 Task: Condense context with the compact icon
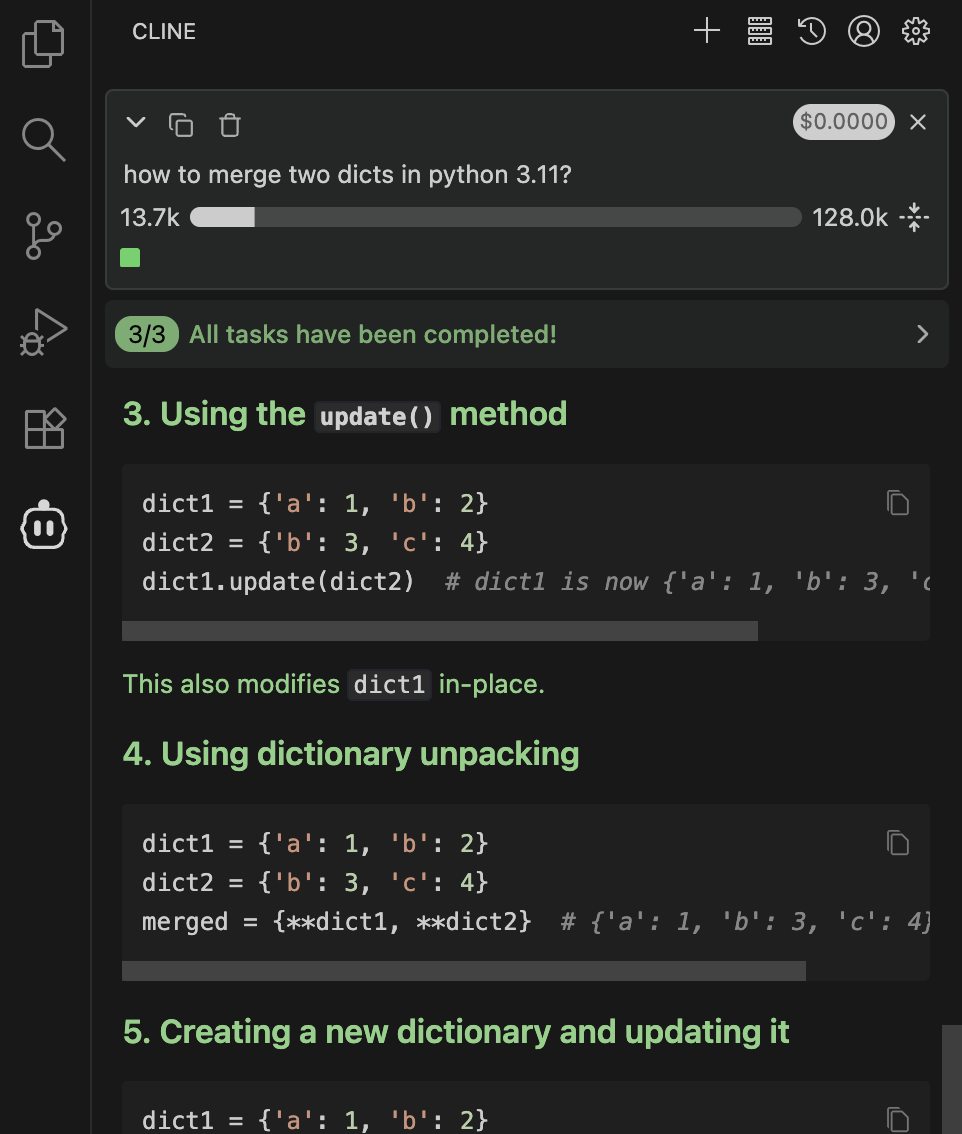[914, 217]
